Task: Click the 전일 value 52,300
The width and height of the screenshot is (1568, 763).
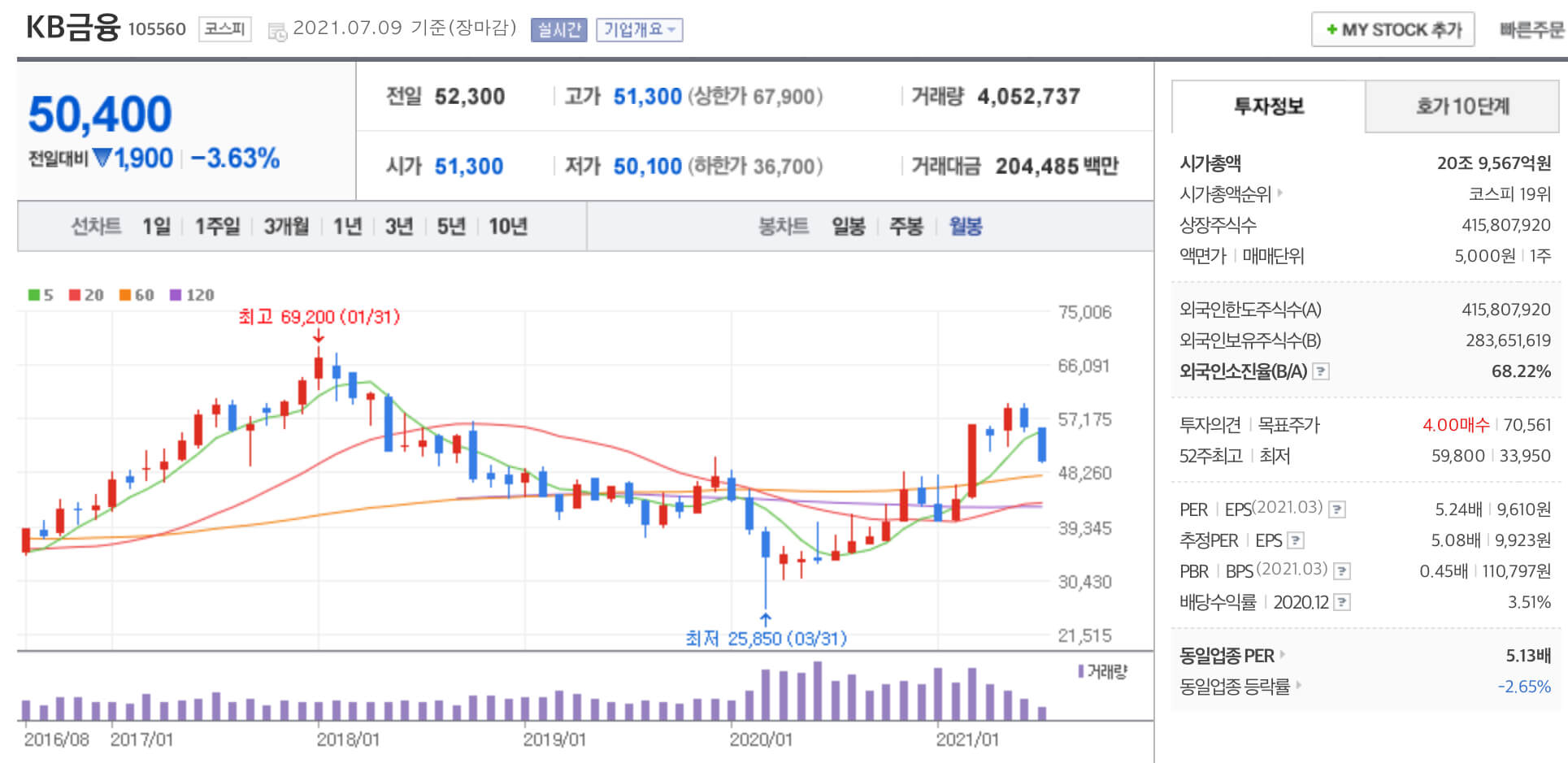Action: tap(469, 97)
